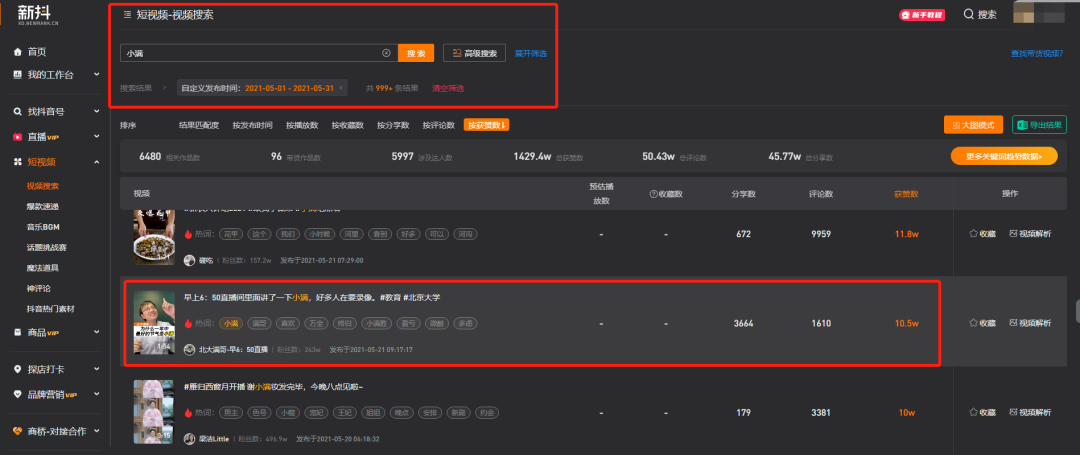Remove the 自定义发布时间 date filter tag
1080x455 pixels.
pos(340,88)
